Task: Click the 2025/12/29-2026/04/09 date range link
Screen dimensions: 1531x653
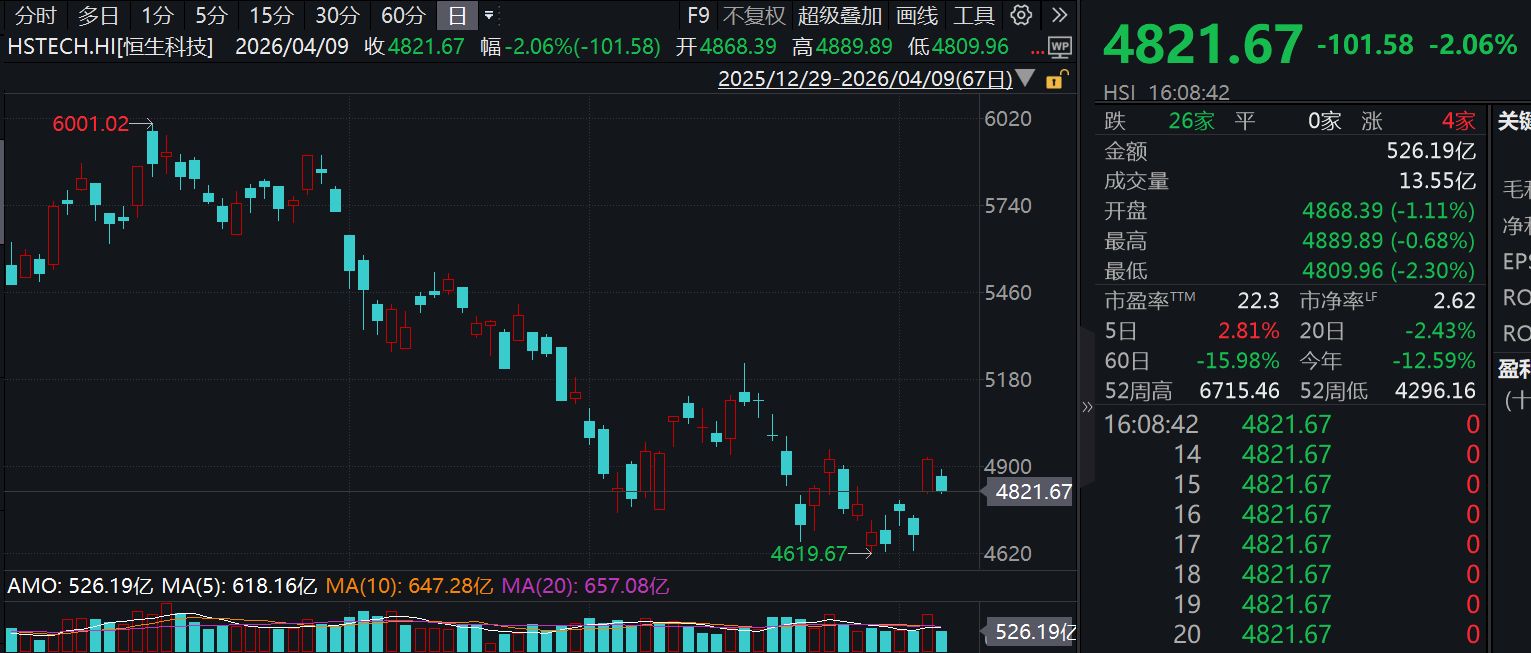Action: (x=865, y=79)
